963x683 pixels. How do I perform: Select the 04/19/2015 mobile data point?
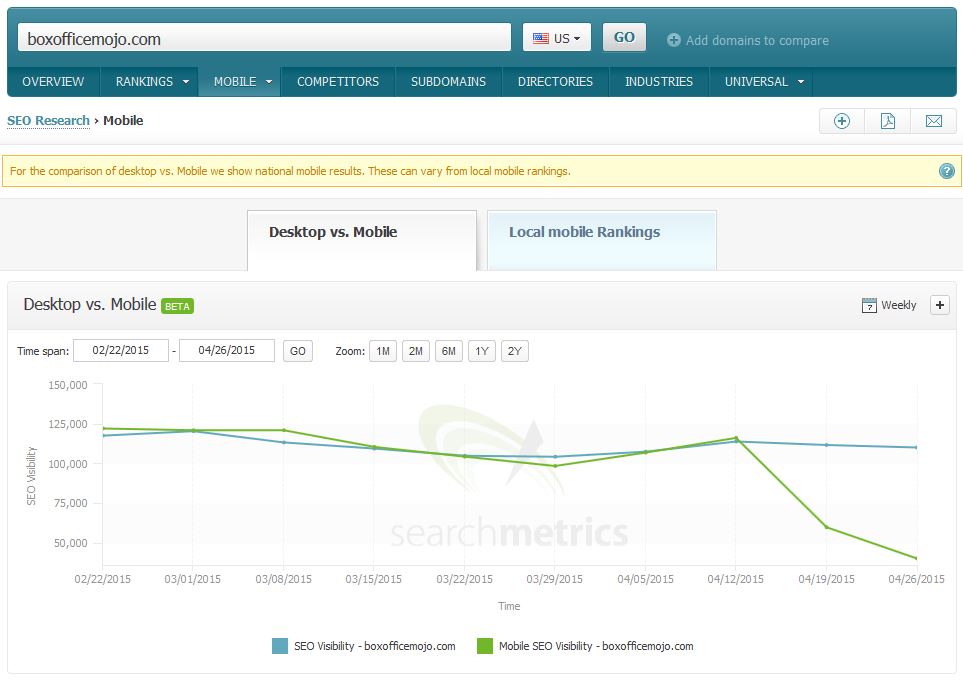[826, 527]
